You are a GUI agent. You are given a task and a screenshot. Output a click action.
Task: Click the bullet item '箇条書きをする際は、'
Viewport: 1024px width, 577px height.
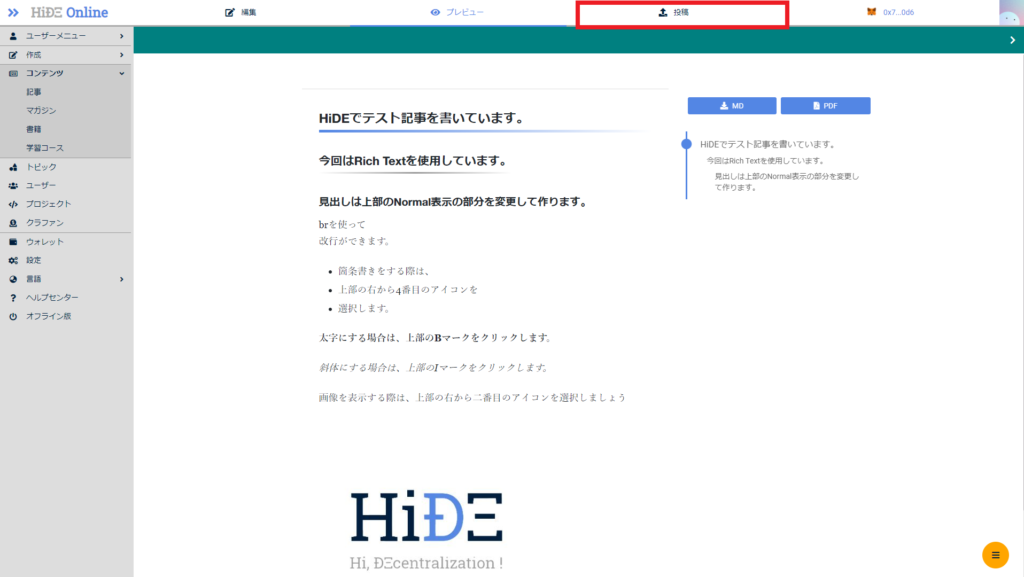pos(384,271)
